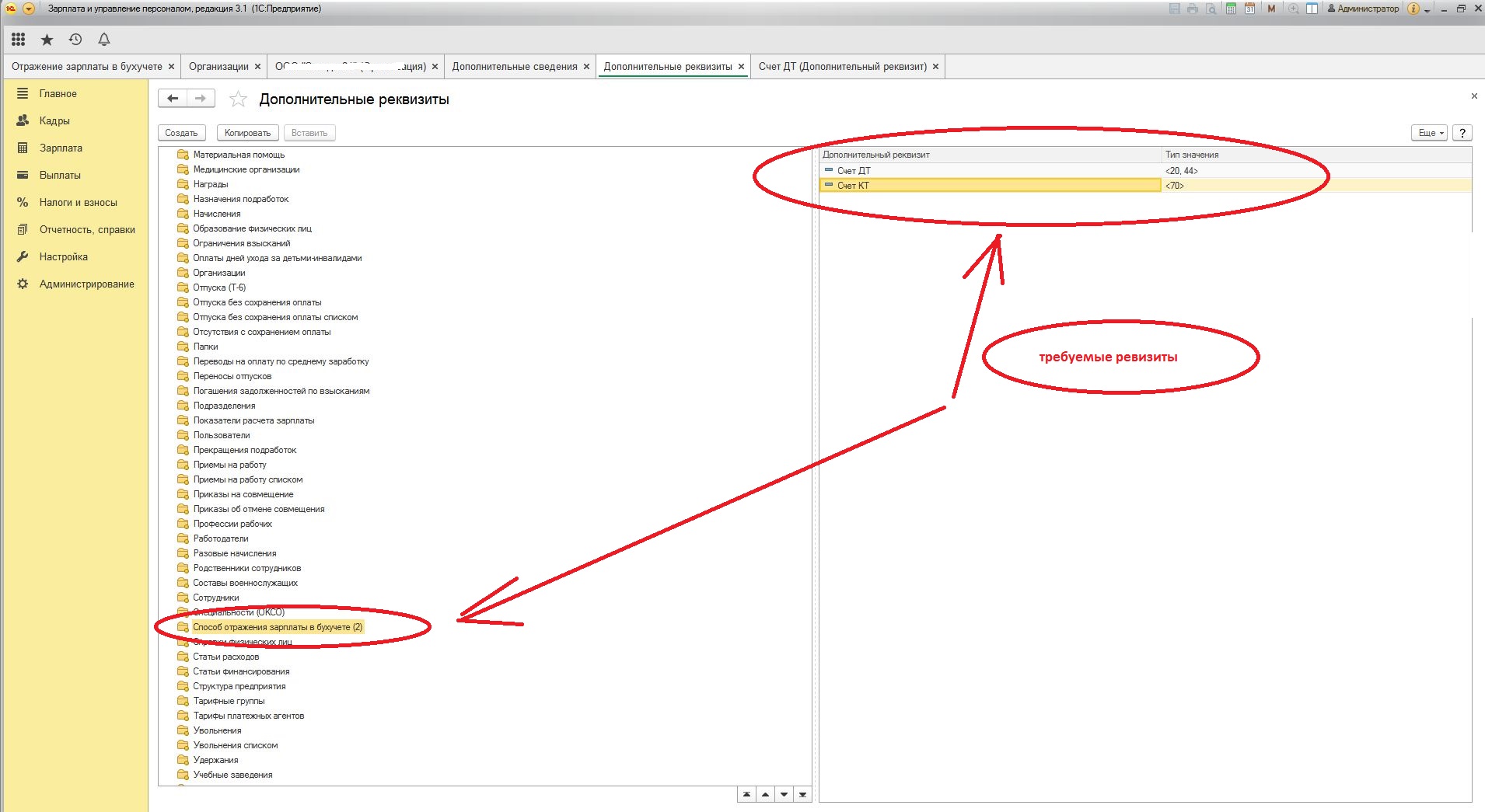Open the sections menu grid icon
This screenshot has height=812, width=1485.
coord(19,40)
